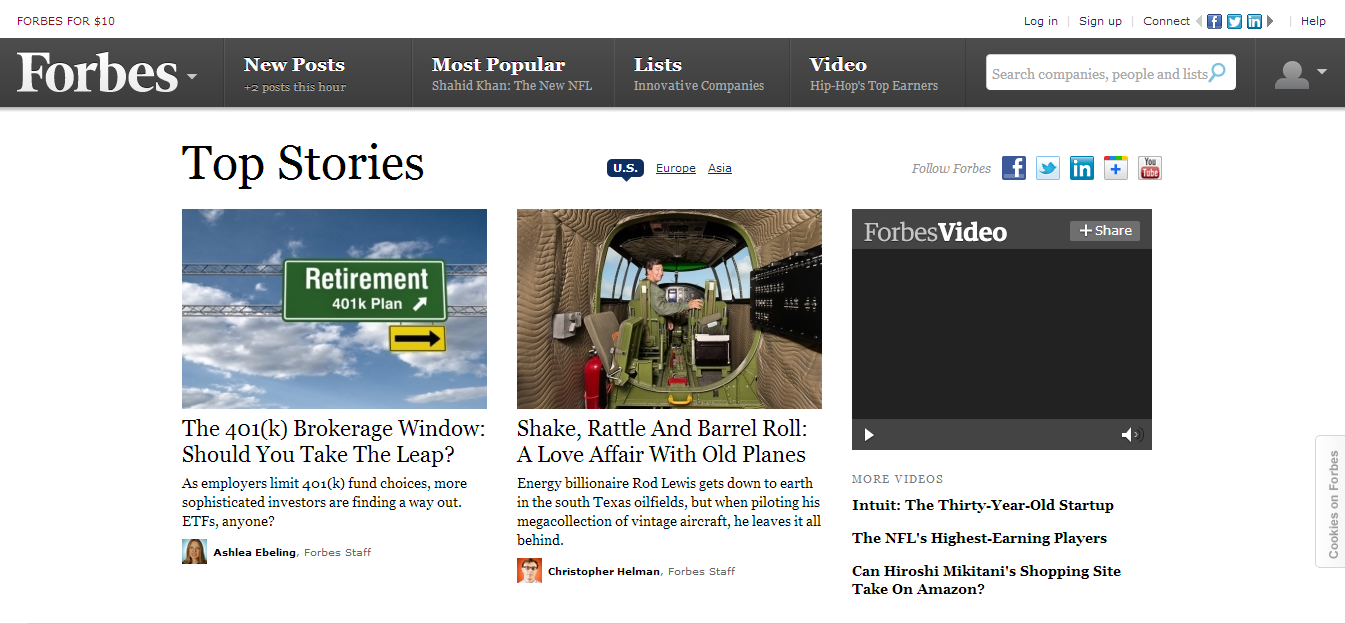Click the Log in link
Viewport: 1345px width, 624px height.
point(1041,21)
